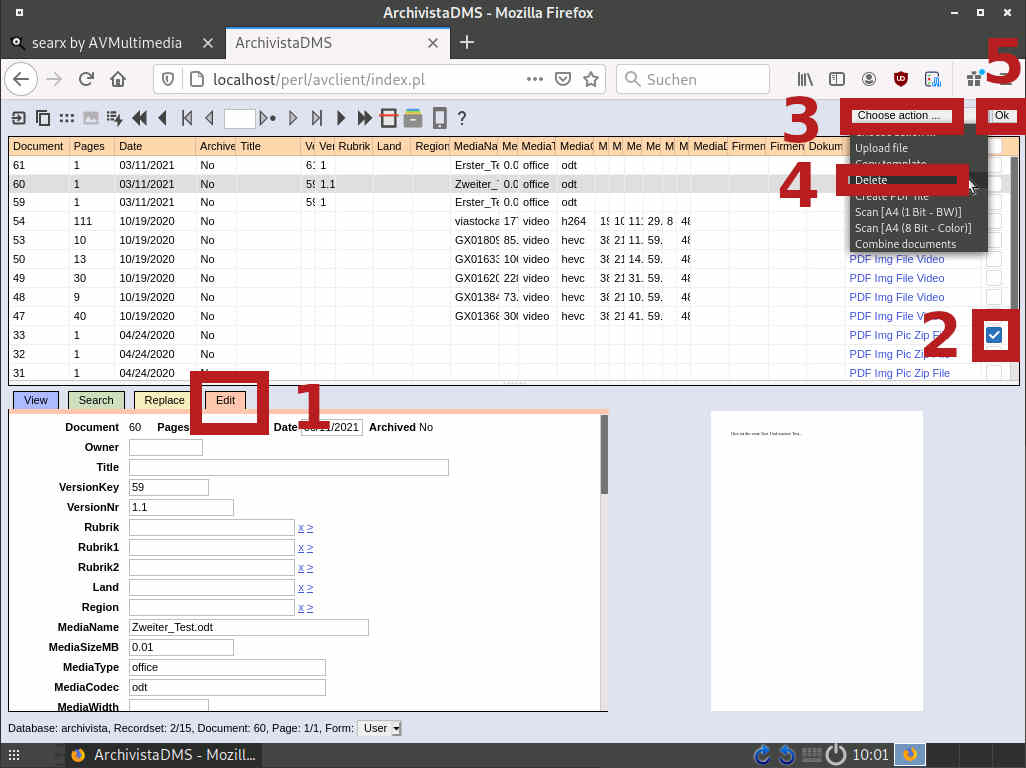Toggle Firefox sidebar view icon
Viewport: 1026px width, 768px height.
click(x=837, y=79)
